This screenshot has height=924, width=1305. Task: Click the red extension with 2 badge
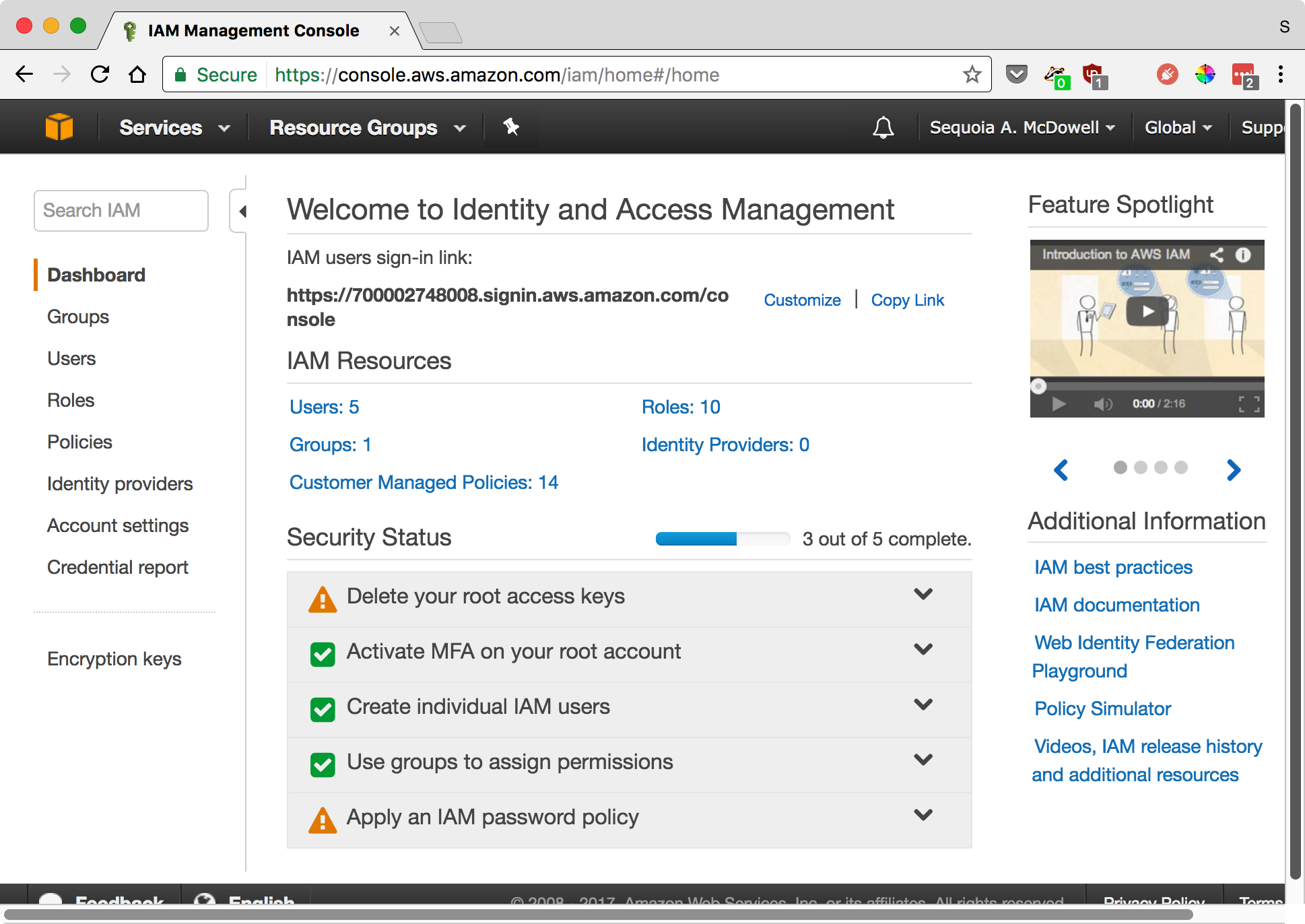tap(1244, 76)
